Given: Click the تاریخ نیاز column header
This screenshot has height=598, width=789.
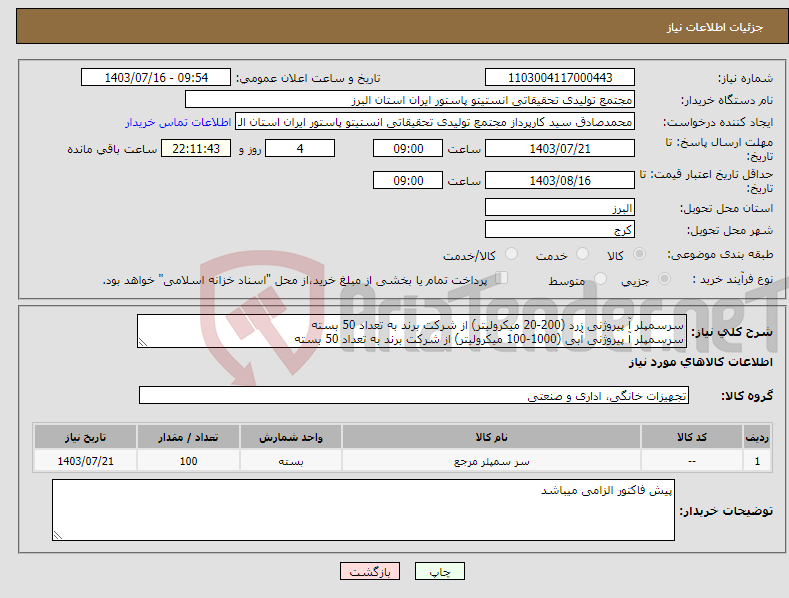Looking at the screenshot, I should tap(85, 437).
